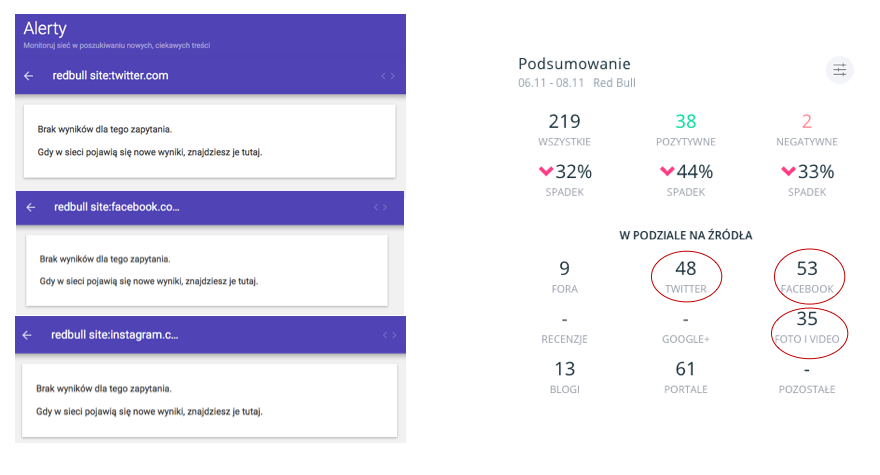The height and width of the screenshot is (475, 880).
Task: Open the Fora source with 9 mentions
Action: 564,269
